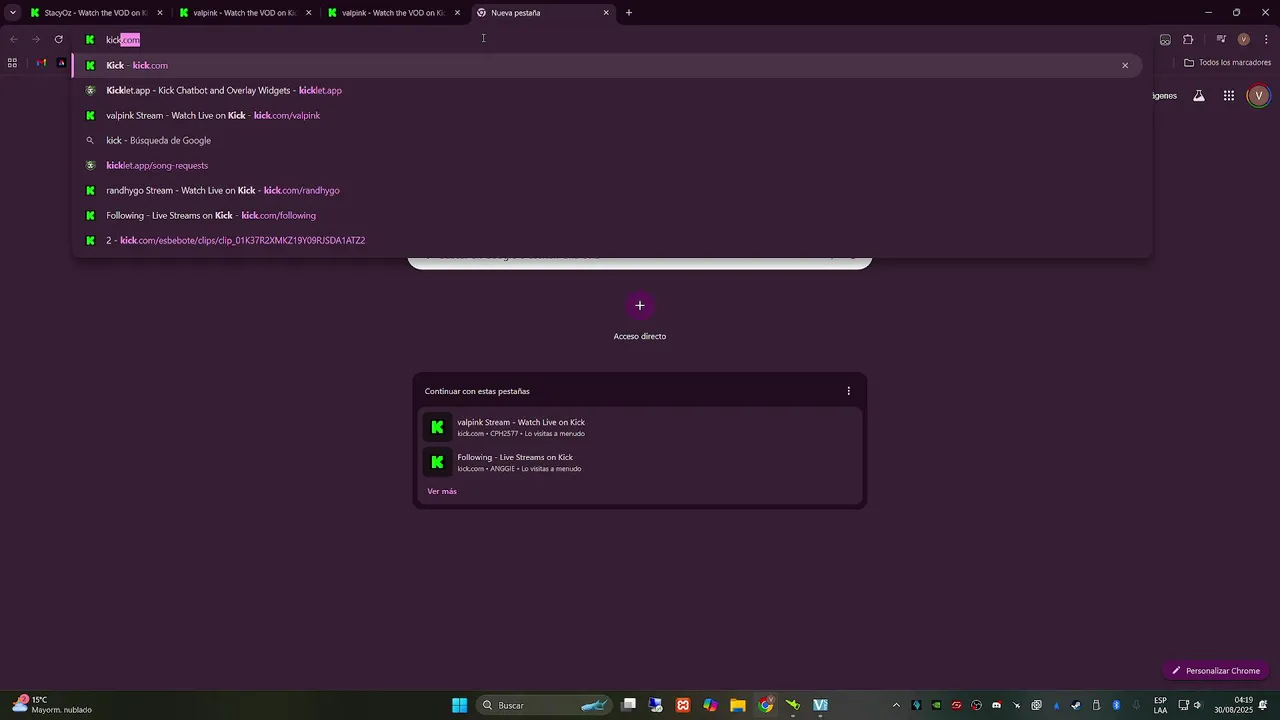Open the tab search dropdown arrow

12,13
